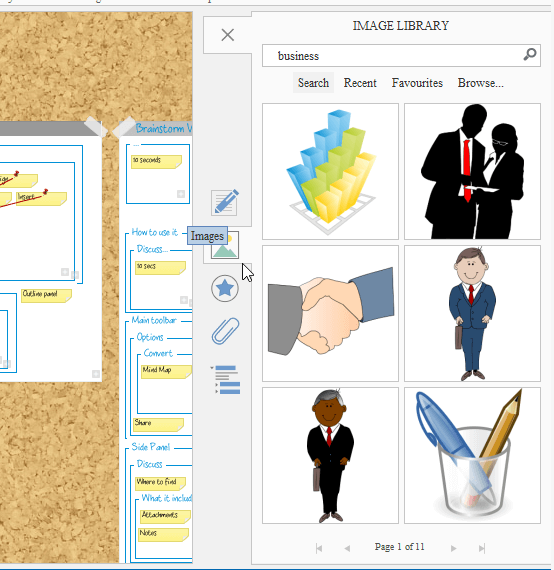Jump to last page of results
The height and width of the screenshot is (570, 554).
click(x=482, y=548)
